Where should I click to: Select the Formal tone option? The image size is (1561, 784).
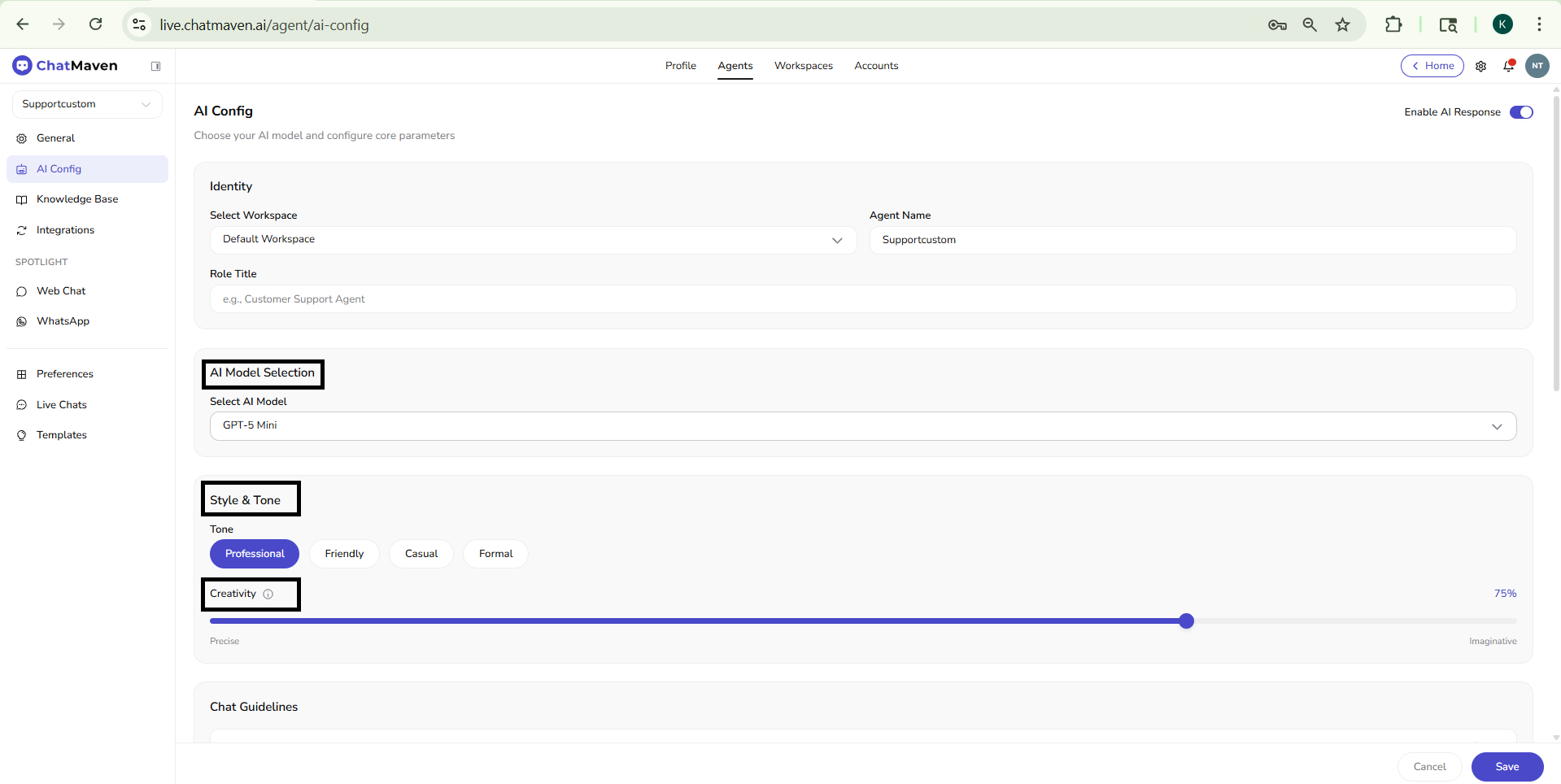pyautogui.click(x=495, y=553)
